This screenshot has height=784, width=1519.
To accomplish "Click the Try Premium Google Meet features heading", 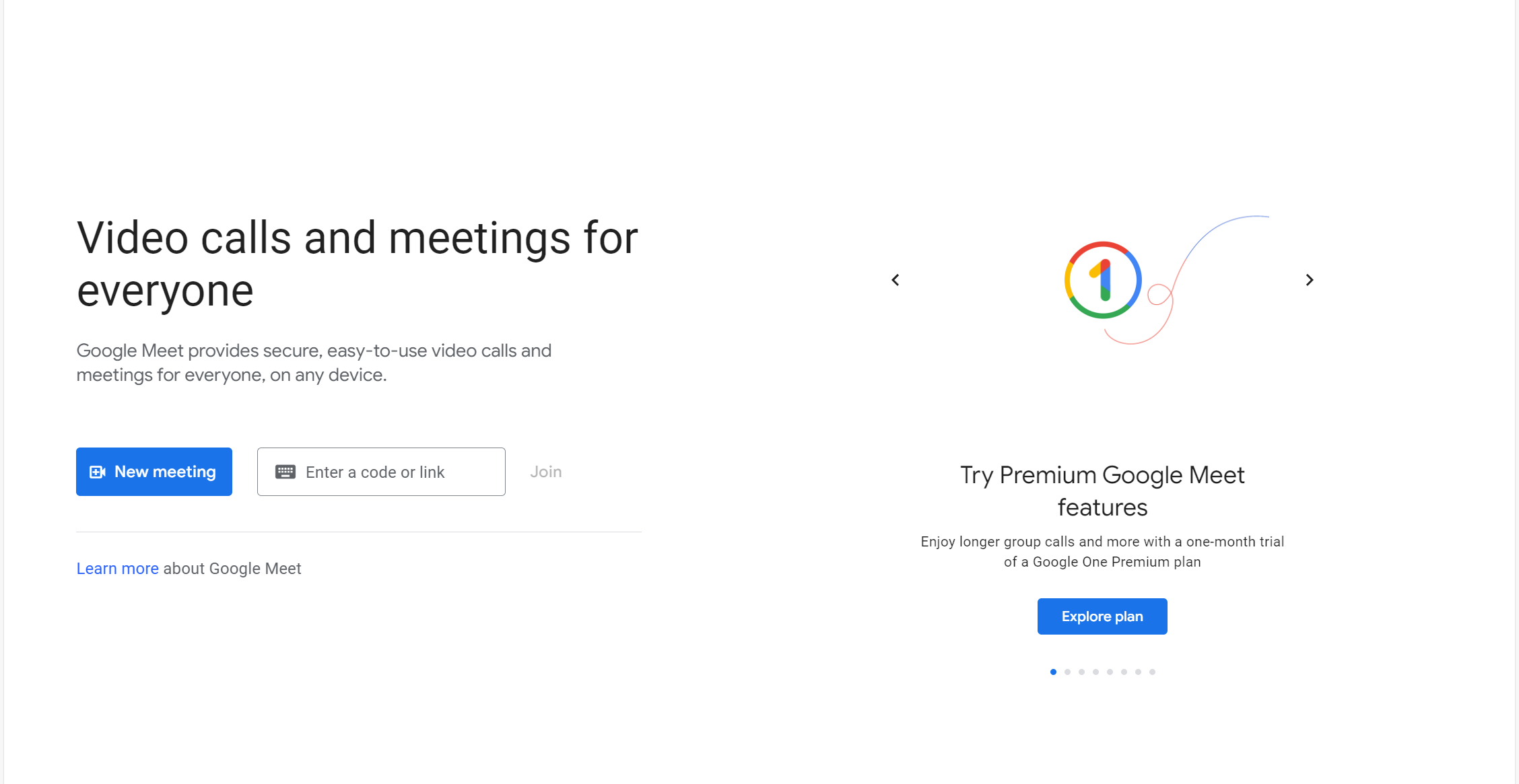I will 1102,491.
